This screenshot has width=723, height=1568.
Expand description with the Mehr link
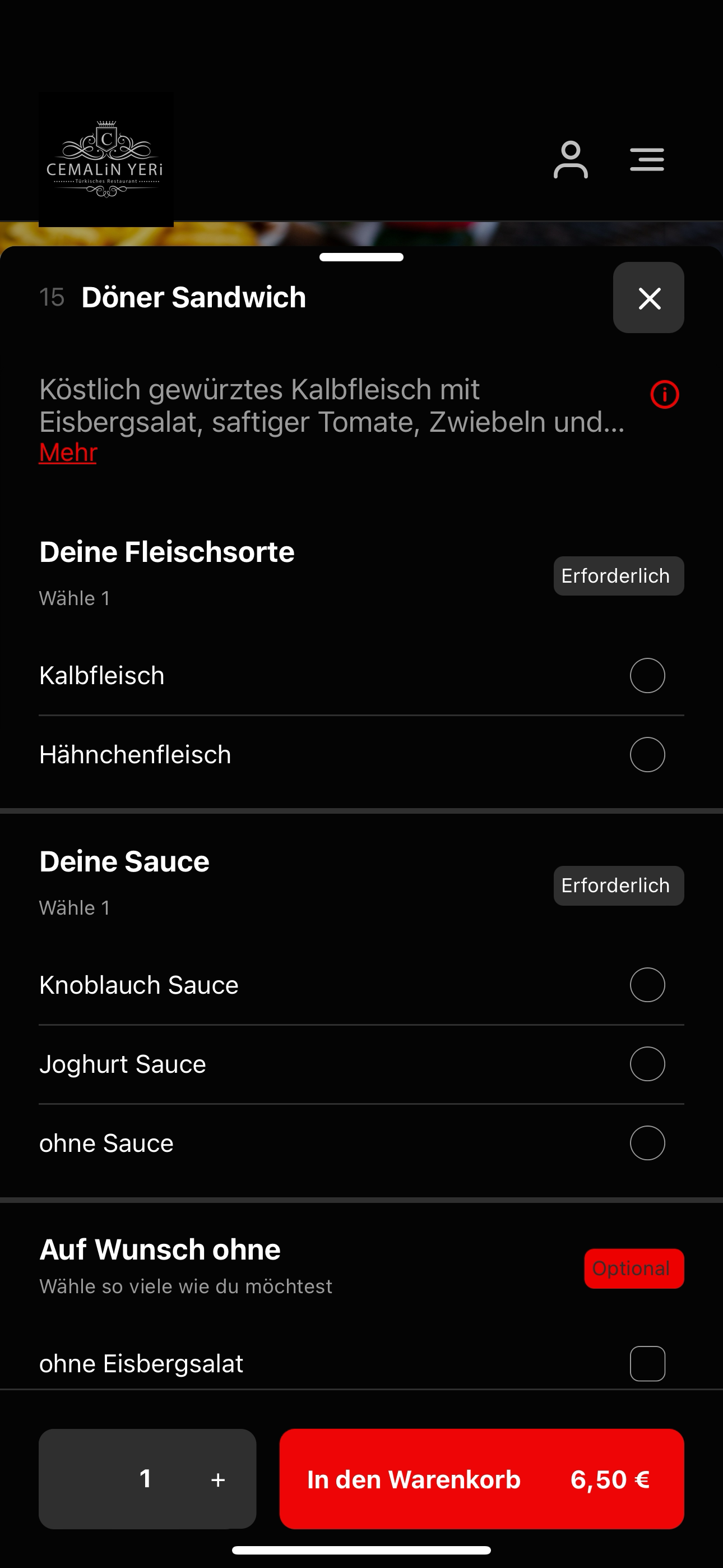click(68, 452)
